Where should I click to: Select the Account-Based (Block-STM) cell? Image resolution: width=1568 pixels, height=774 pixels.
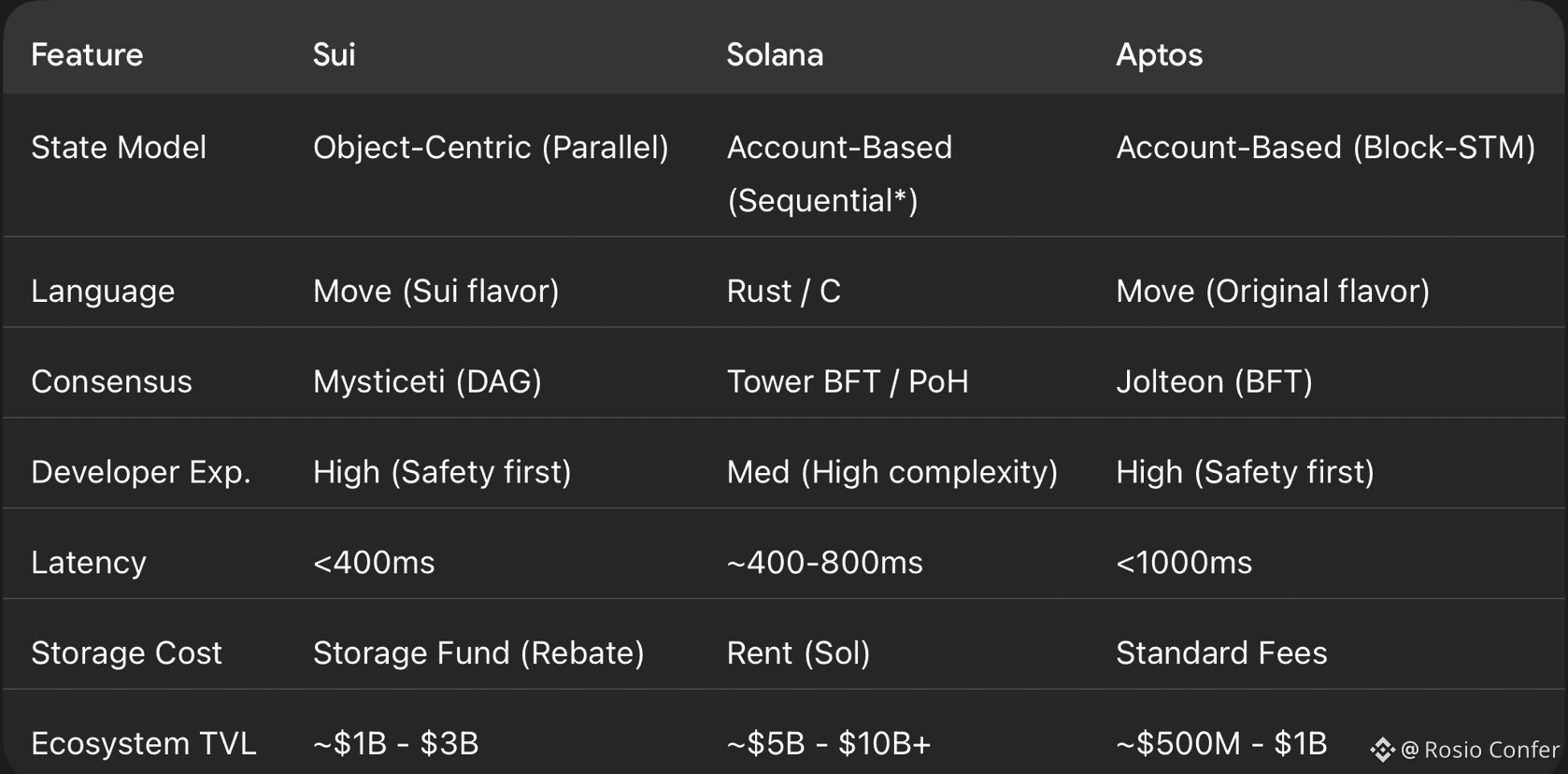pos(1325,148)
